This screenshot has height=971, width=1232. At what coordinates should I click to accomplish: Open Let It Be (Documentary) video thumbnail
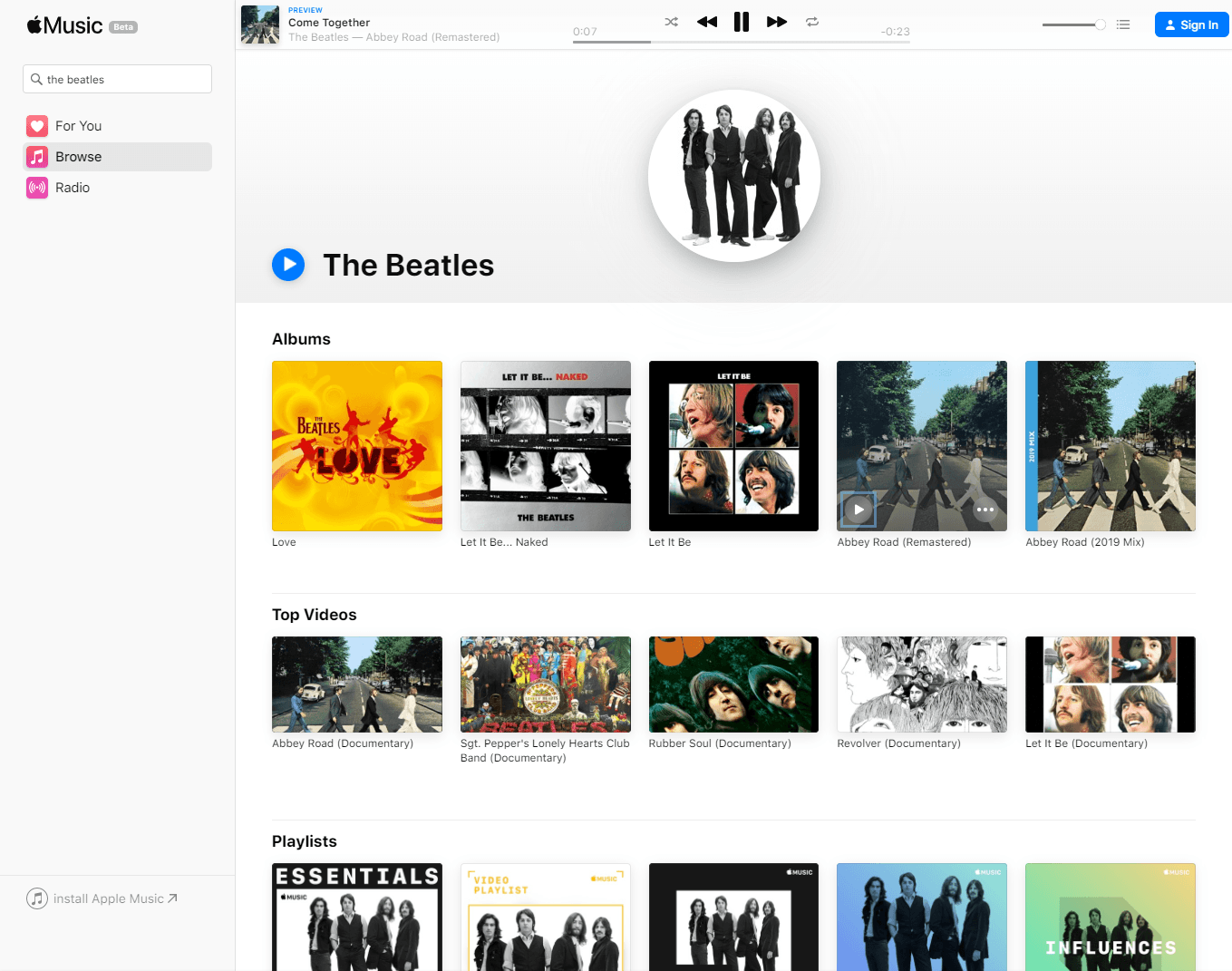pos(1111,685)
